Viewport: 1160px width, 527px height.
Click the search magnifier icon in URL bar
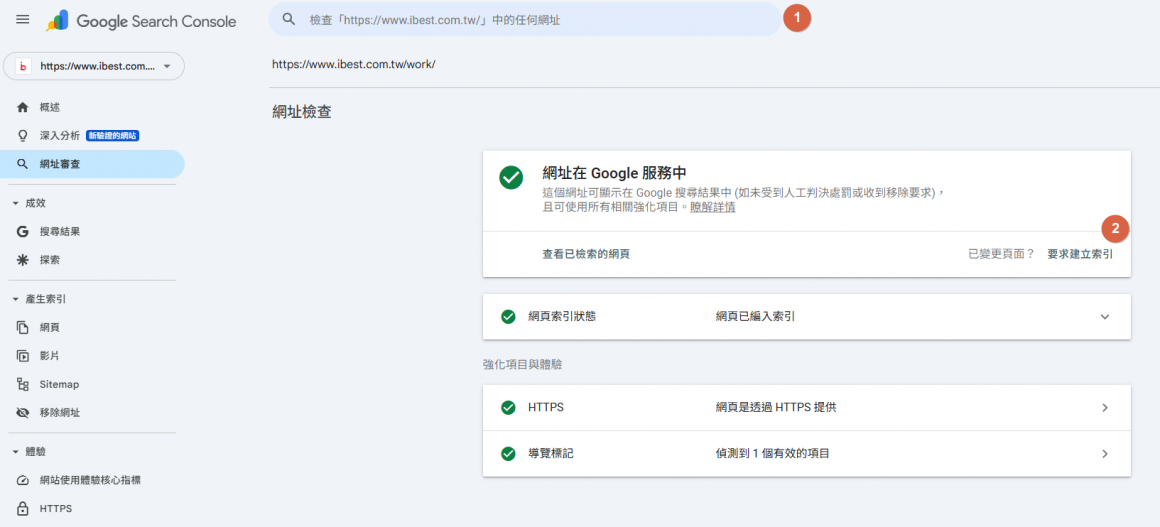[289, 19]
